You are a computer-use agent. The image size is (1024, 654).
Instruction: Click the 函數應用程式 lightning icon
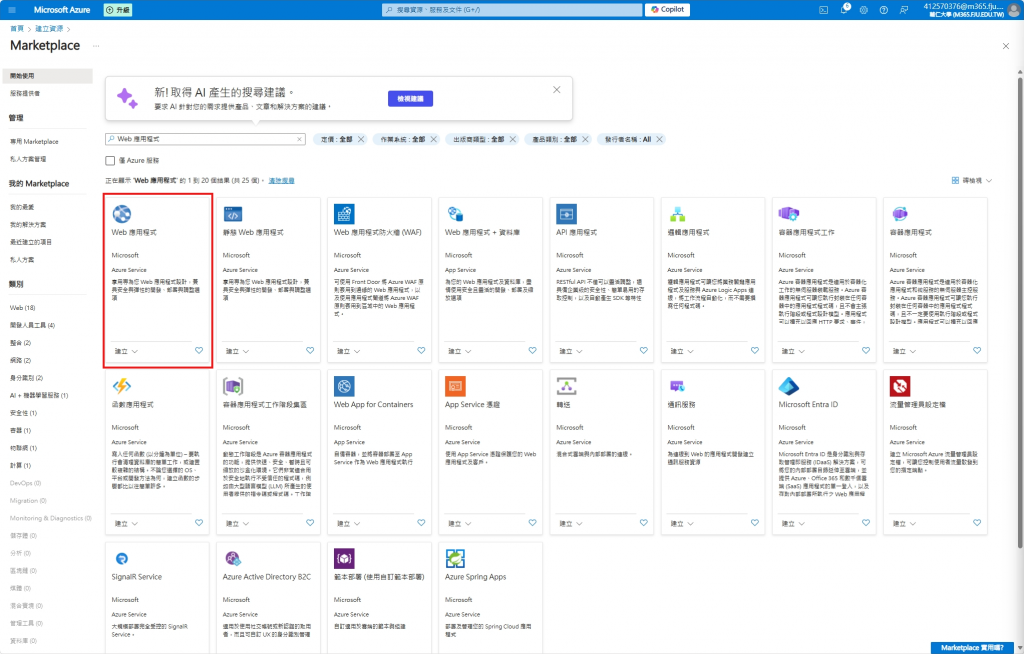coord(121,386)
